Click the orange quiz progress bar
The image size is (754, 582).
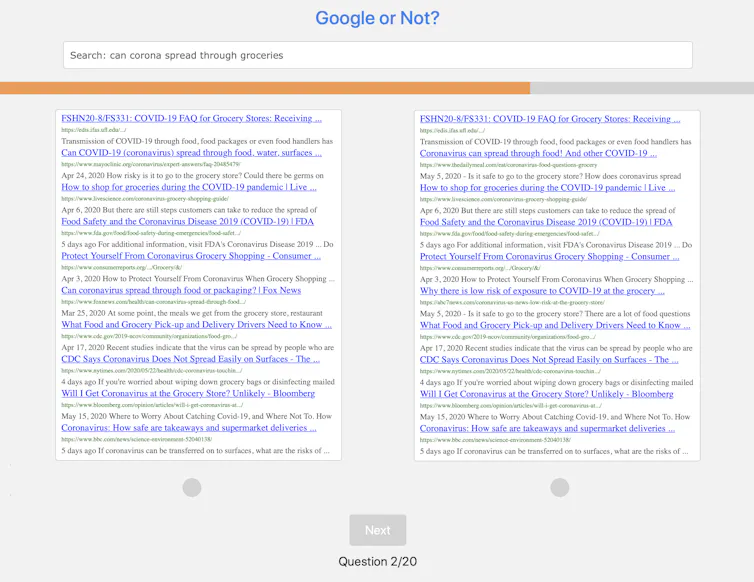(x=265, y=88)
